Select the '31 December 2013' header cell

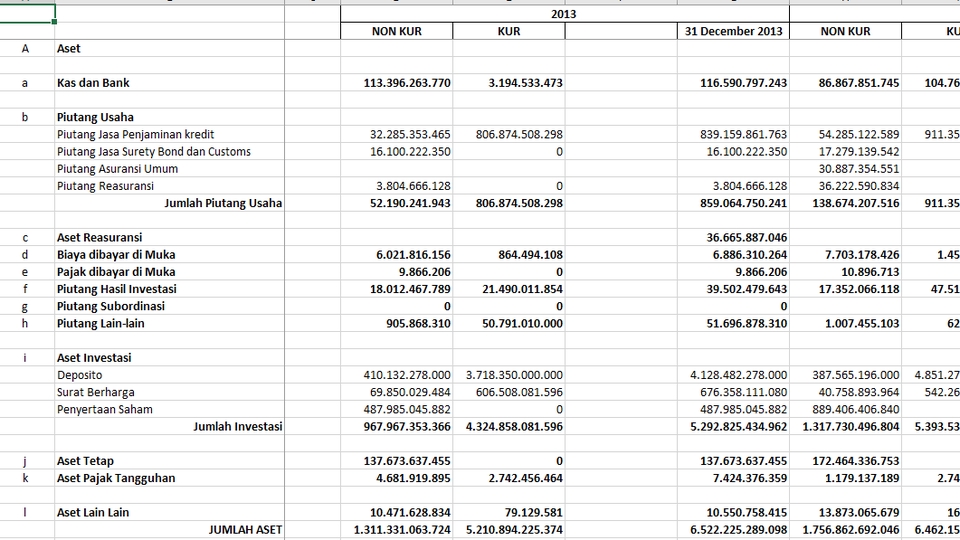point(733,31)
